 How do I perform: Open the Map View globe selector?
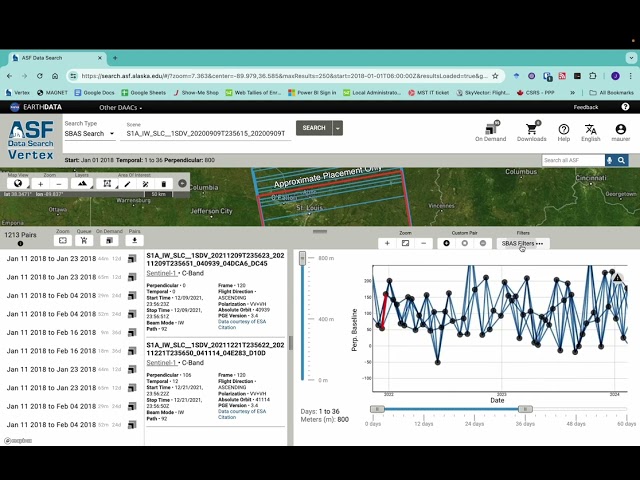point(18,184)
